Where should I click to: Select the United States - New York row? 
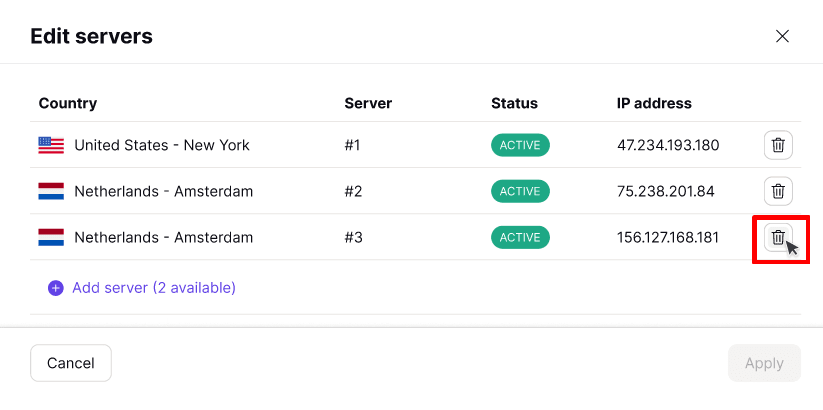point(162,145)
